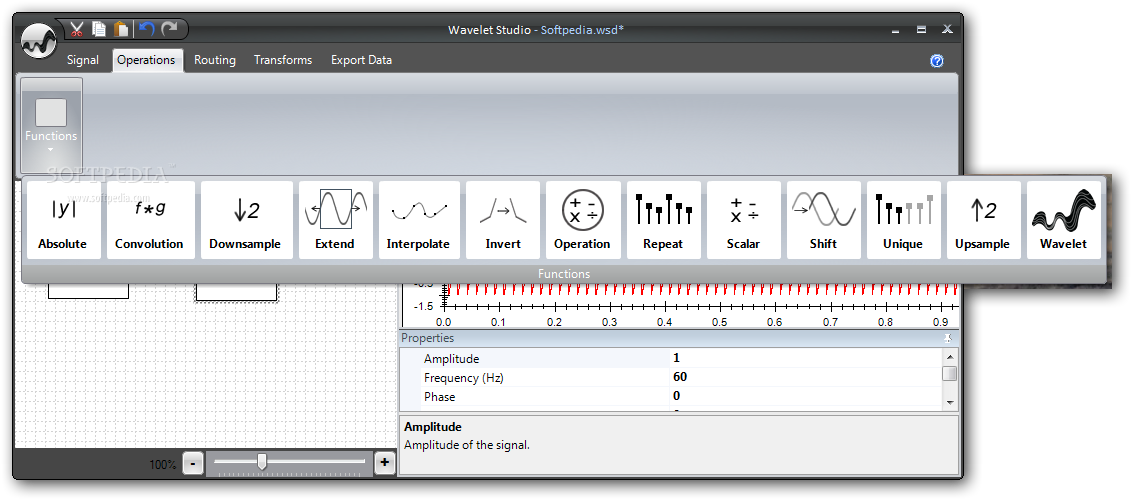
Task: Choose the Convolution function
Action: (x=149, y=220)
